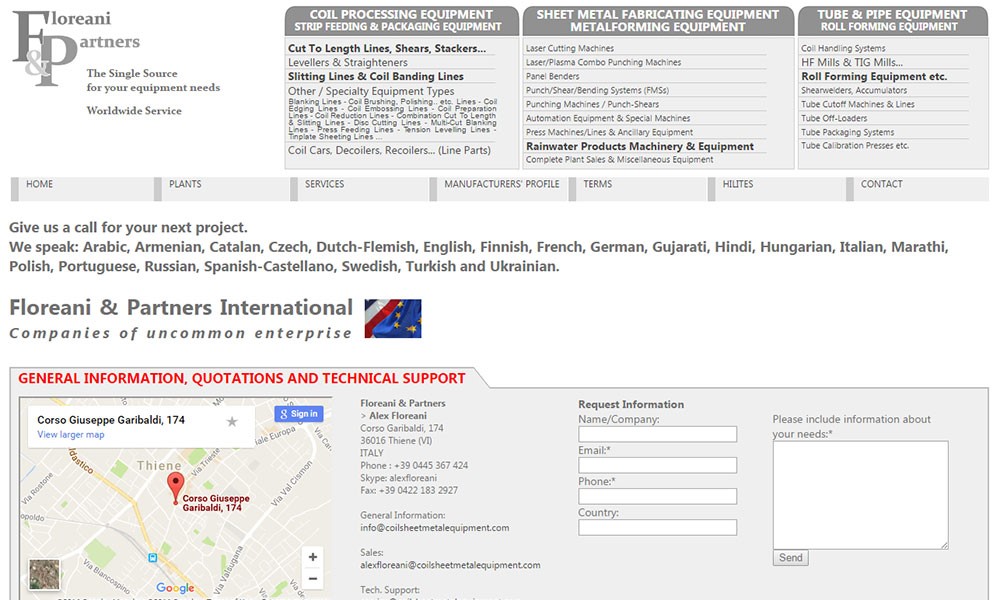Open Complete Plant Sales & Miscellaneous Equipment

tap(619, 160)
